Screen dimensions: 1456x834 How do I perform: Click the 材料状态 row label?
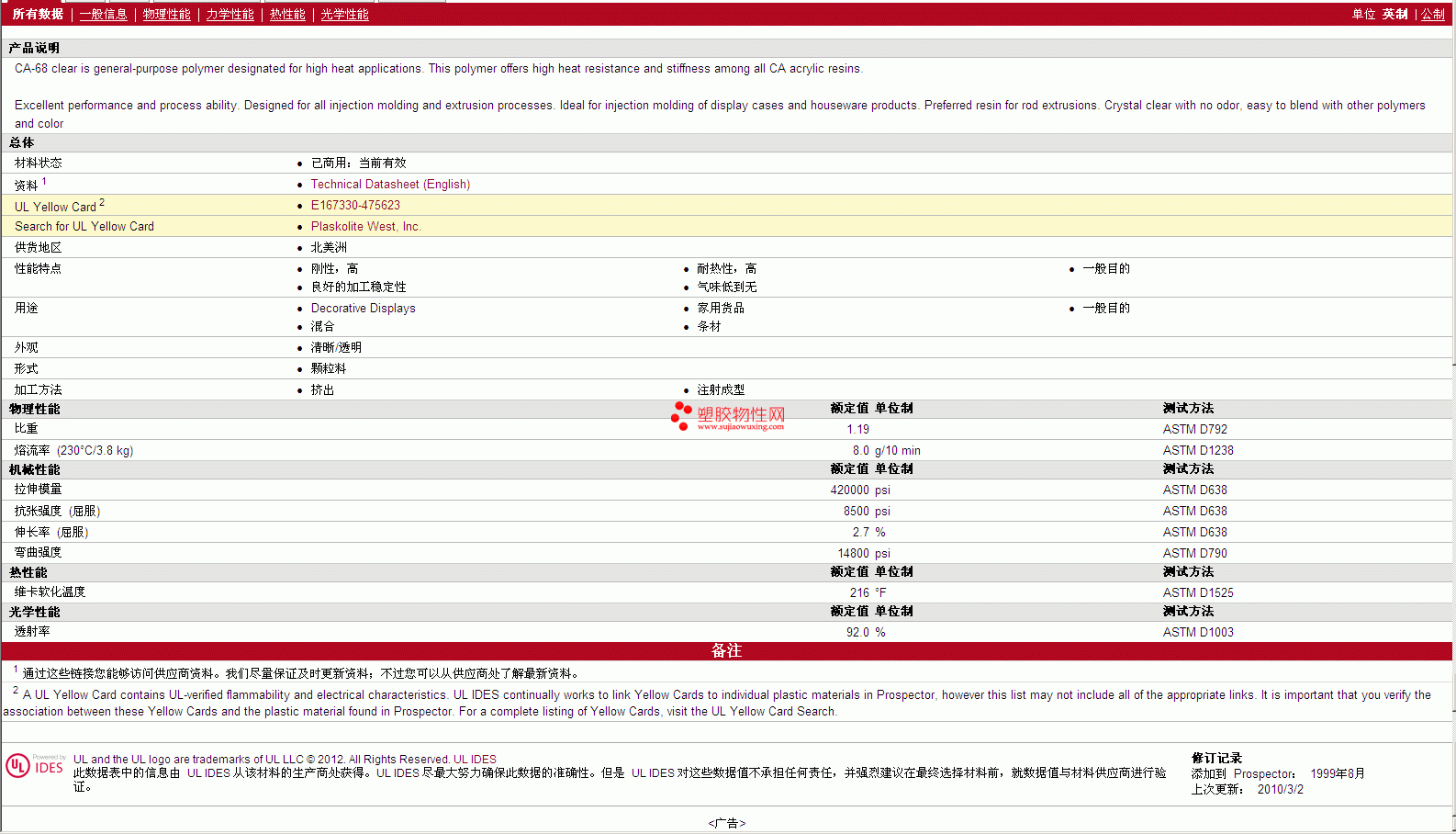[39, 163]
